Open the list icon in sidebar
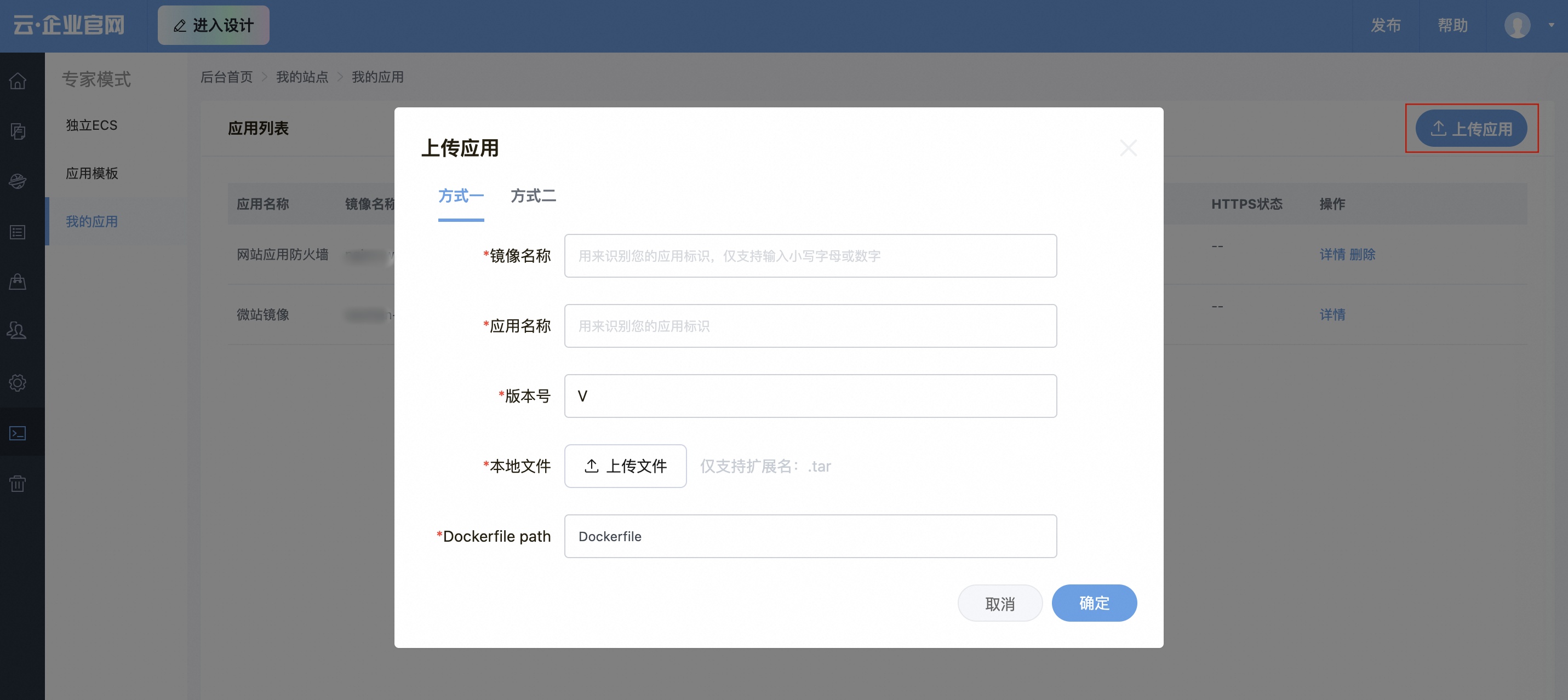The height and width of the screenshot is (700, 1568). pos(18,232)
